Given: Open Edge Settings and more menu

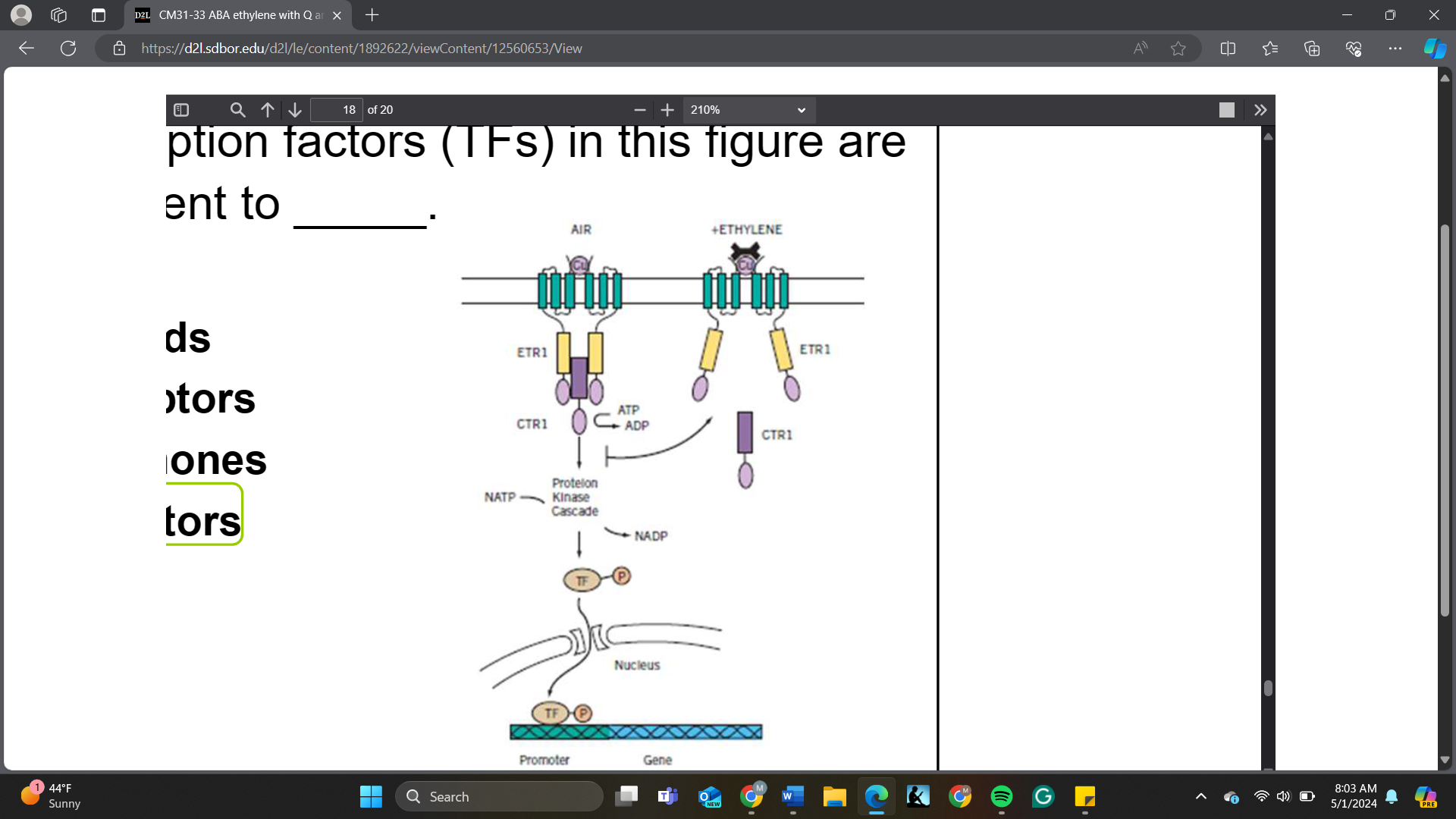Looking at the screenshot, I should point(1395,48).
